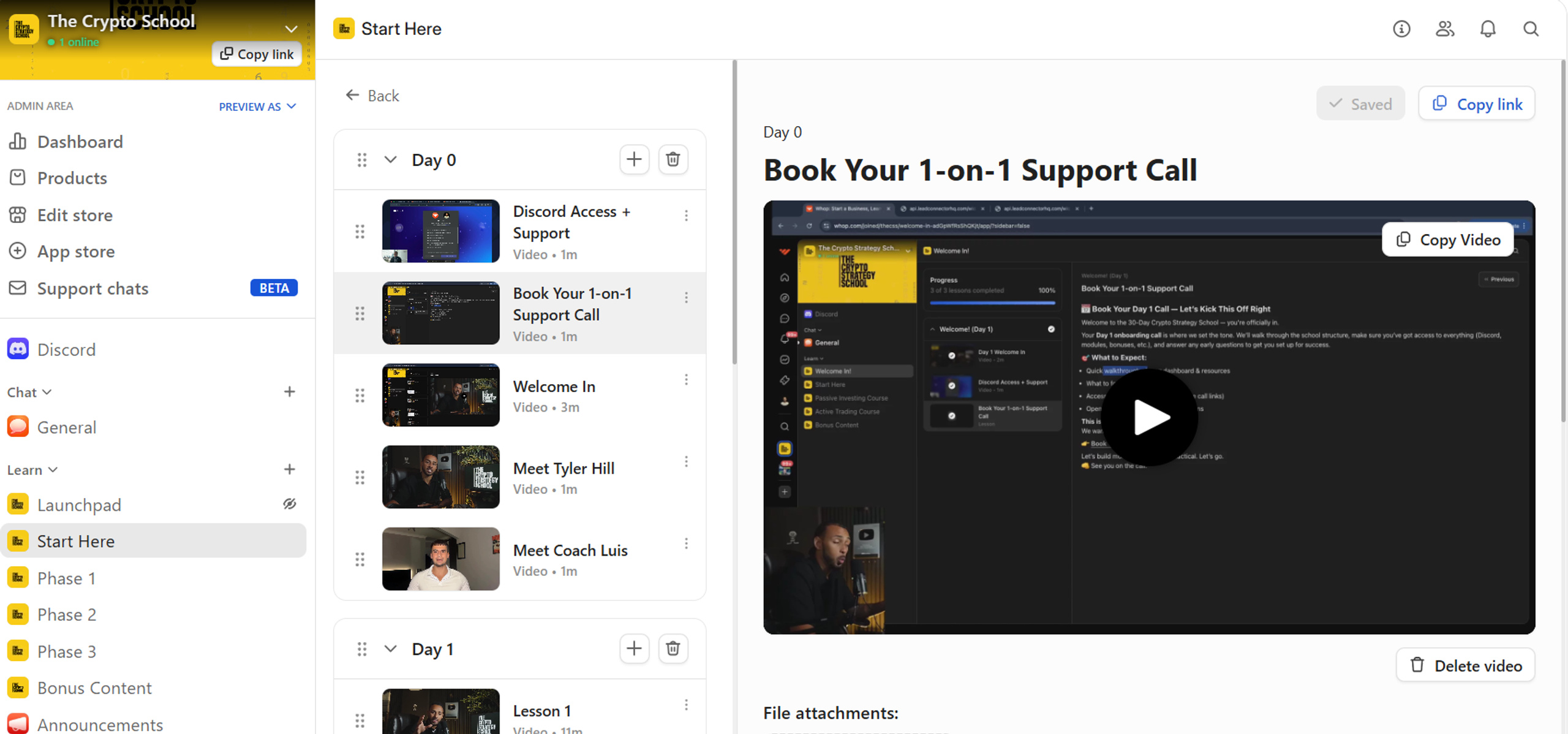Viewport: 1568px width, 734px height.
Task: Click the BETA badge on Support chats
Action: click(x=274, y=288)
